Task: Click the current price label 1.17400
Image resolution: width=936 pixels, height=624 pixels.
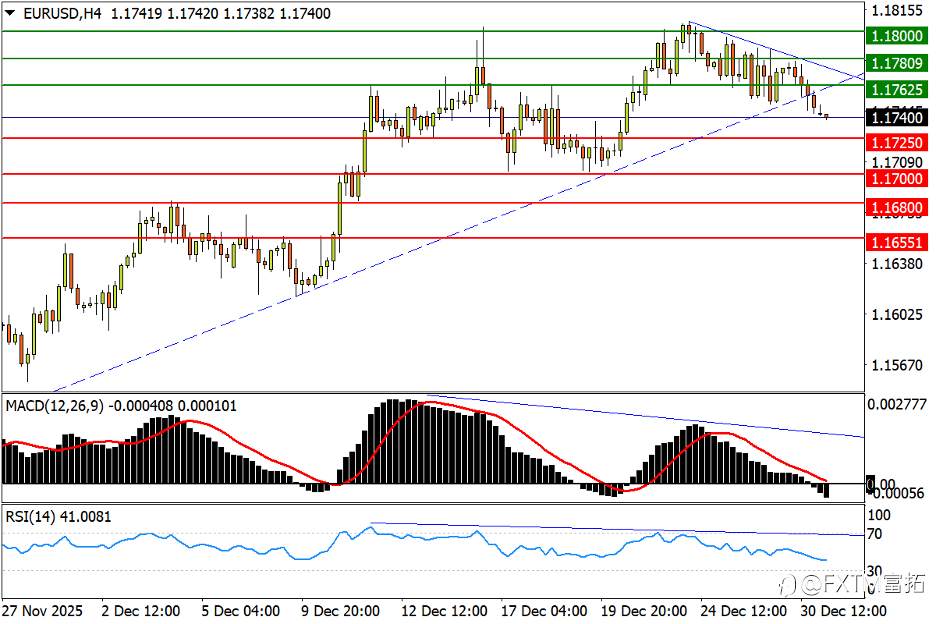Action: 897,118
